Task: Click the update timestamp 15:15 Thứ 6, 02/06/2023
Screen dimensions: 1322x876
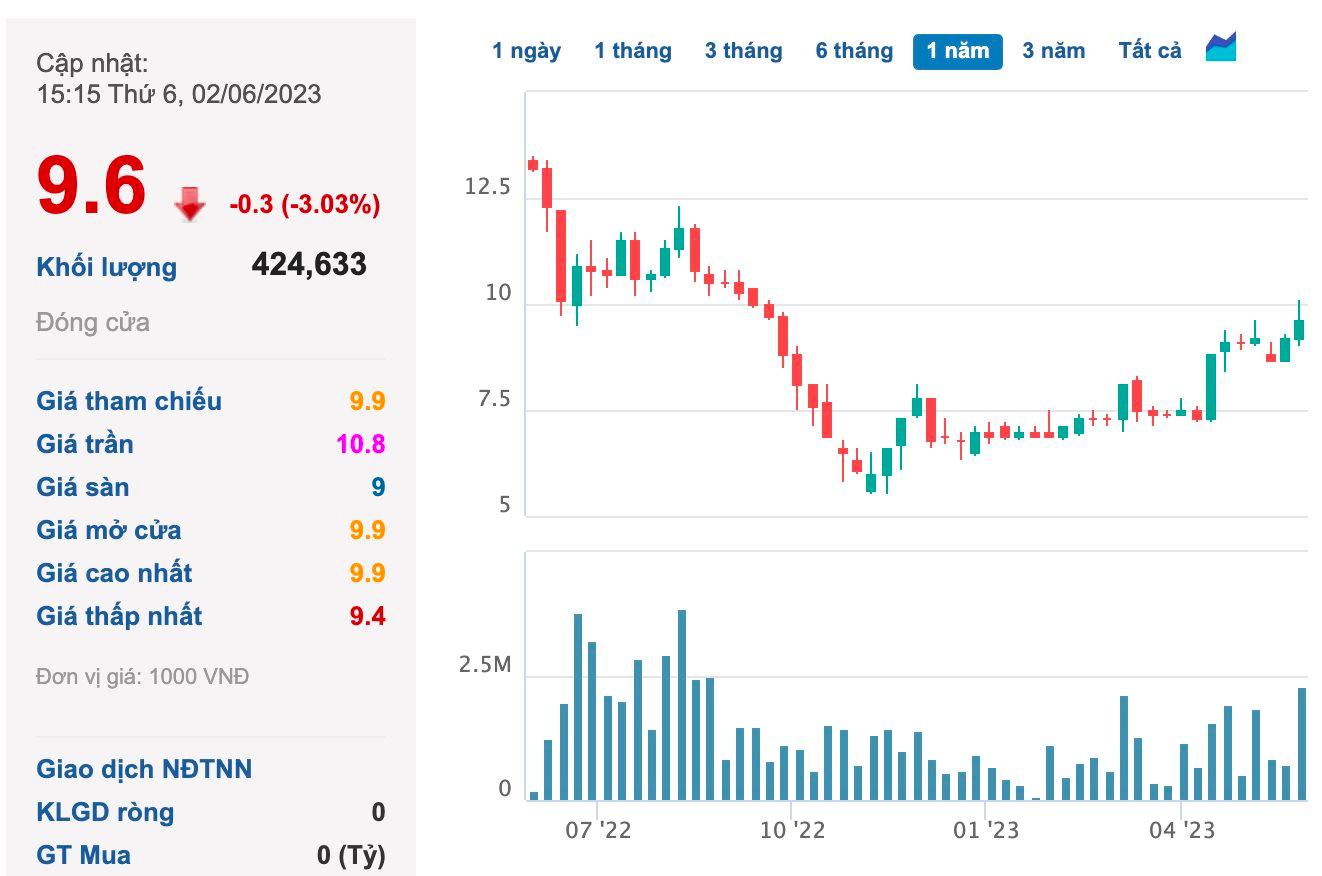Action: [x=179, y=94]
